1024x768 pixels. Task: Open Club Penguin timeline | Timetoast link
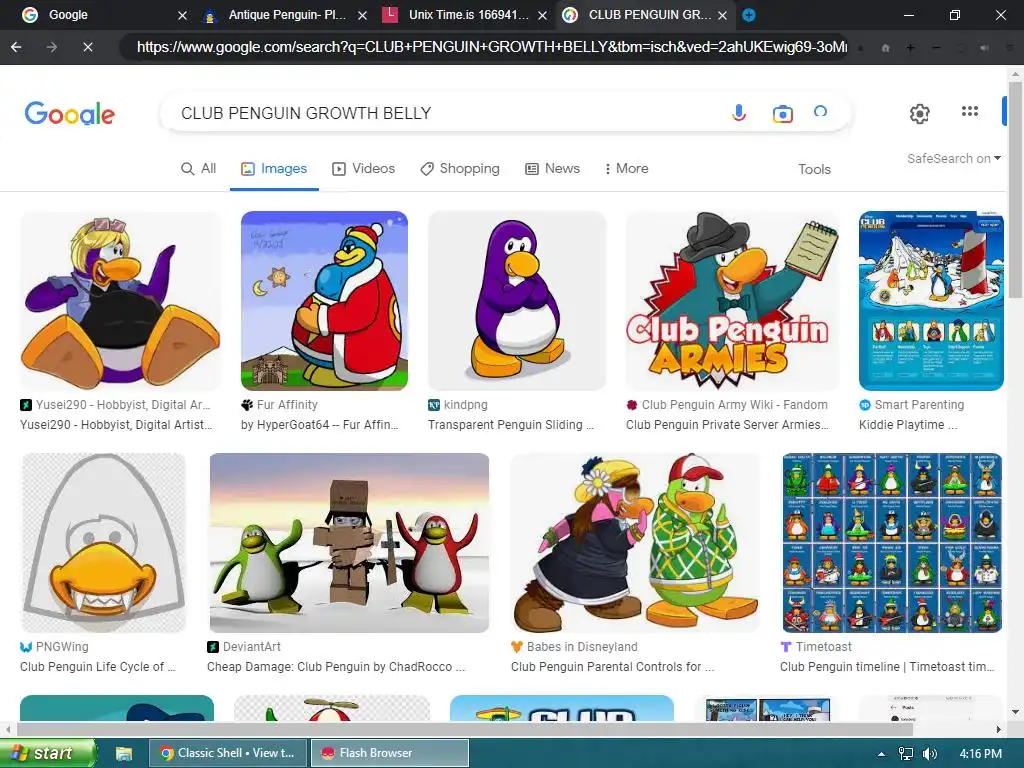(887, 667)
